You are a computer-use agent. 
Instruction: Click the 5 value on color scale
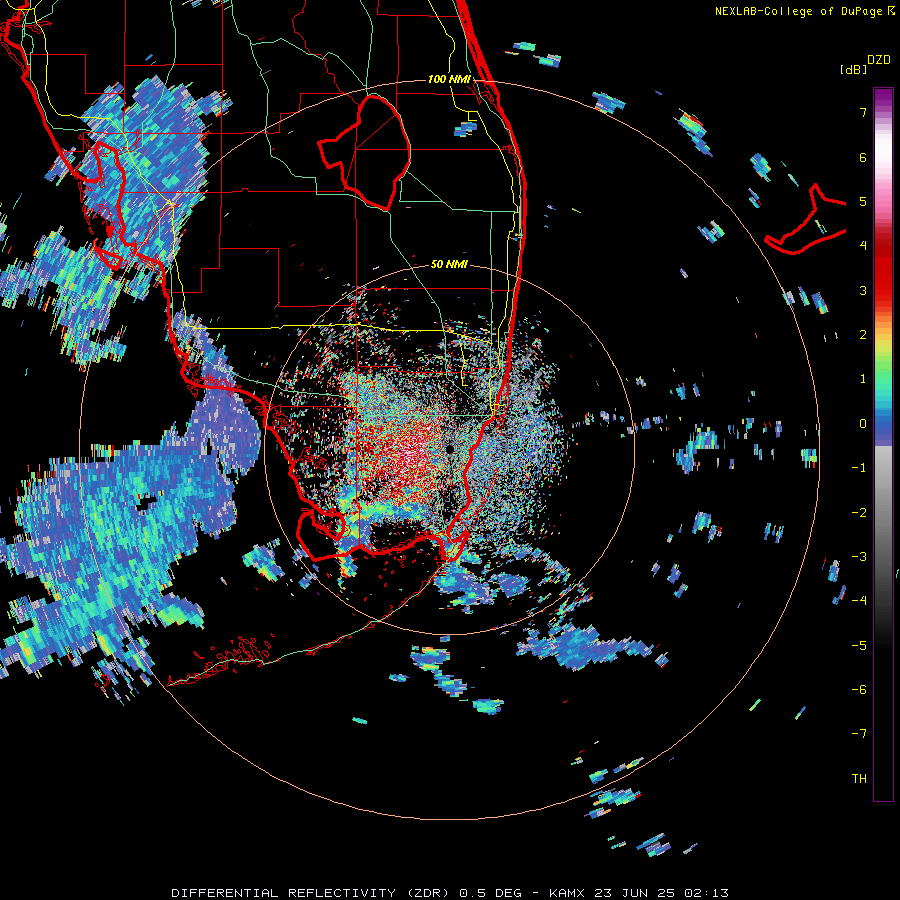863,201
